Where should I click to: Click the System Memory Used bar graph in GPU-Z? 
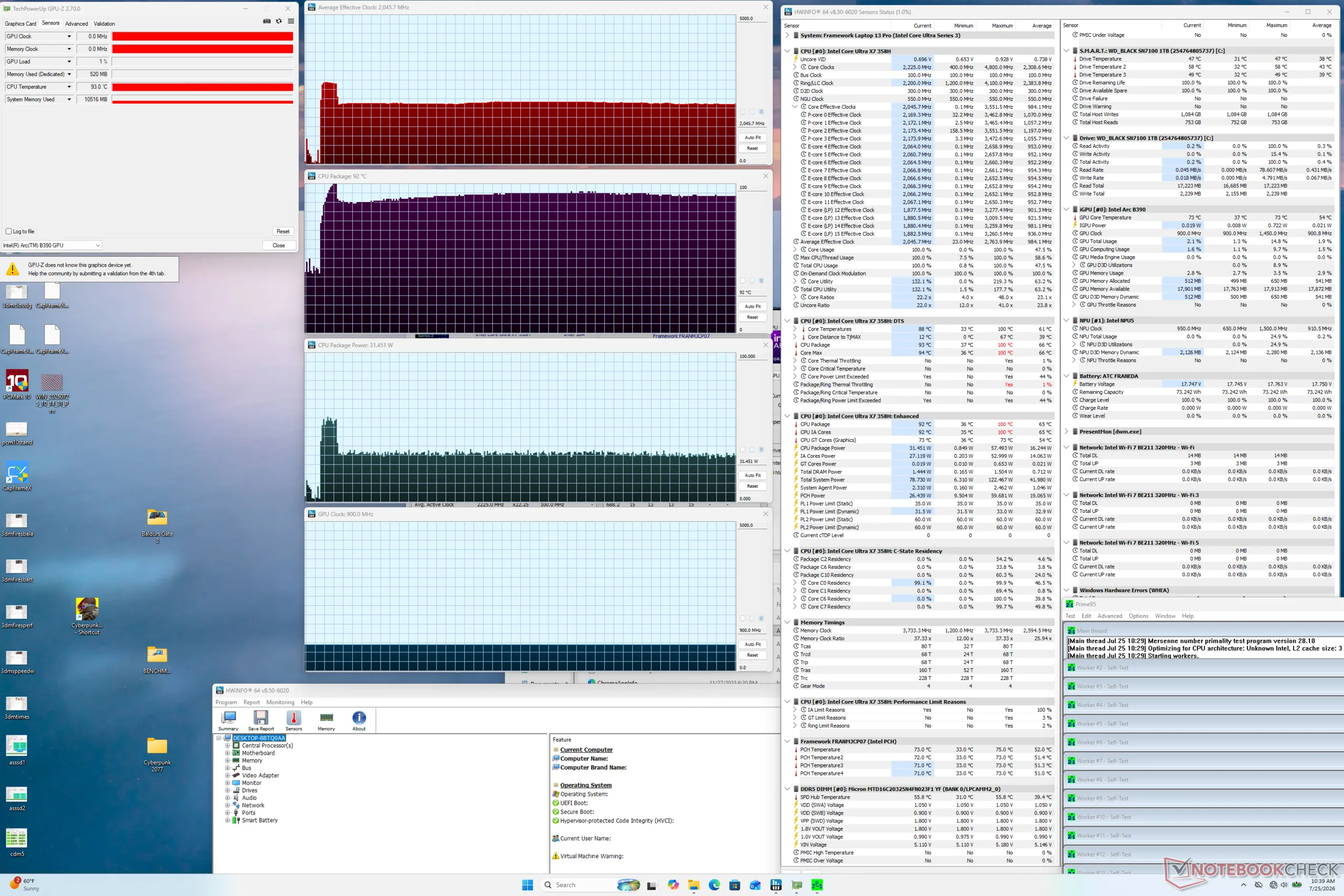click(202, 99)
